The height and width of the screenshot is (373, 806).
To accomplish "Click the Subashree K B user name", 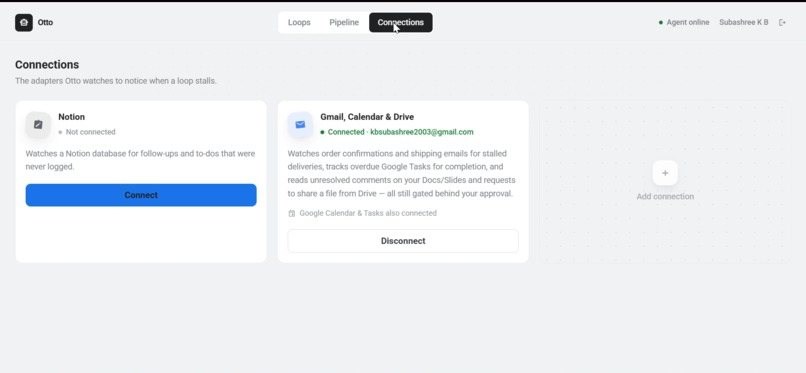I will [x=744, y=23].
